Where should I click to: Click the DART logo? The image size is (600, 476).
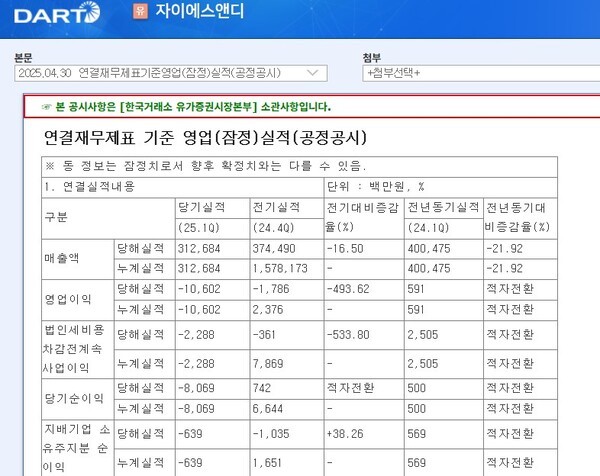57,13
